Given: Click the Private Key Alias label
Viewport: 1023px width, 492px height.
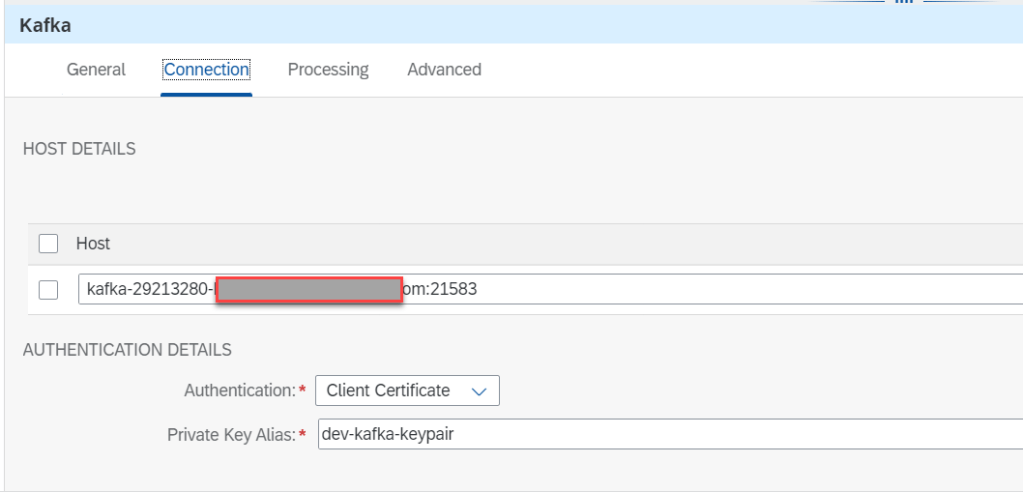Looking at the screenshot, I should [230, 435].
